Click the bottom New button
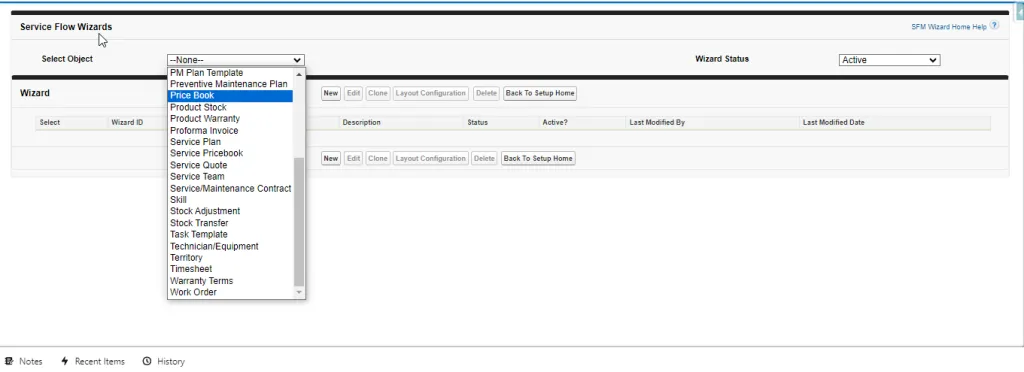 (331, 159)
